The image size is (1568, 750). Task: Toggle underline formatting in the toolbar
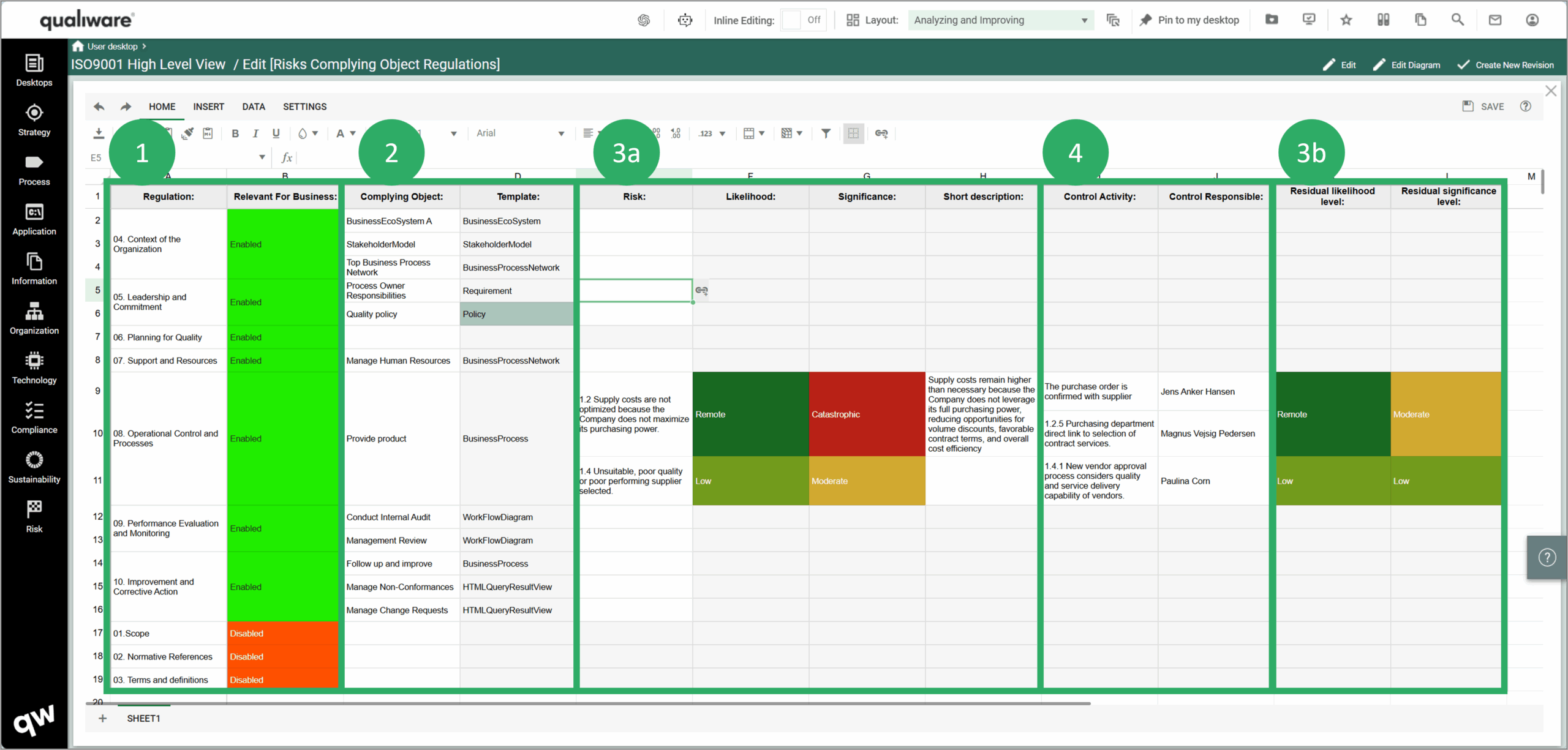click(276, 133)
